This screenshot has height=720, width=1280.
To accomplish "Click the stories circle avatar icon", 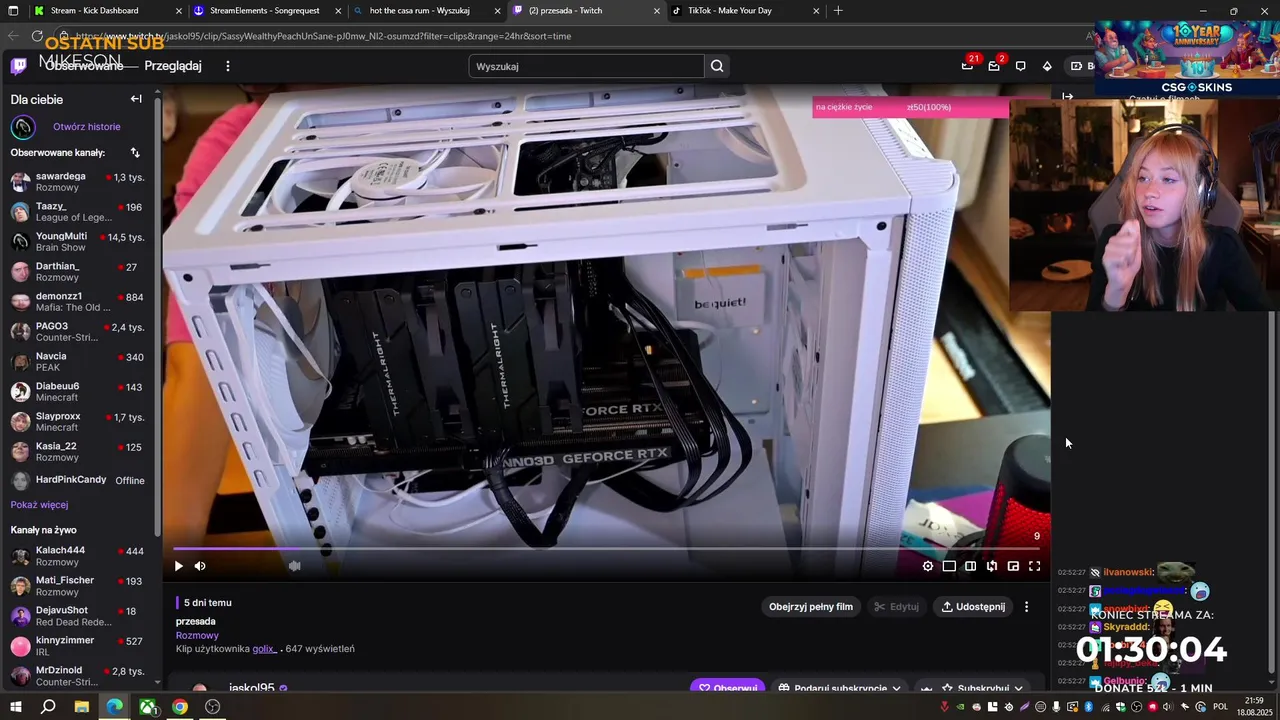I will click(23, 127).
